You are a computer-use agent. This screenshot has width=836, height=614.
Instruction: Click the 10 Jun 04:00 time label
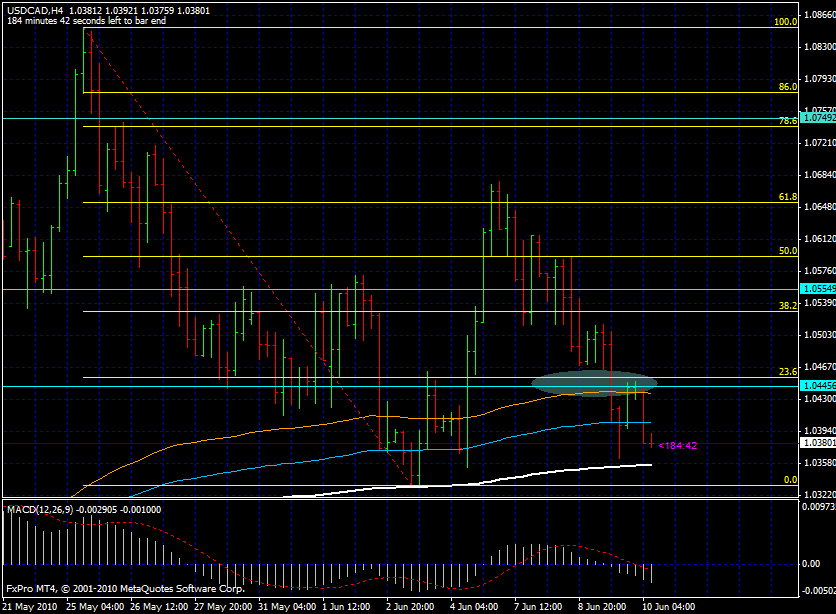[669, 607]
